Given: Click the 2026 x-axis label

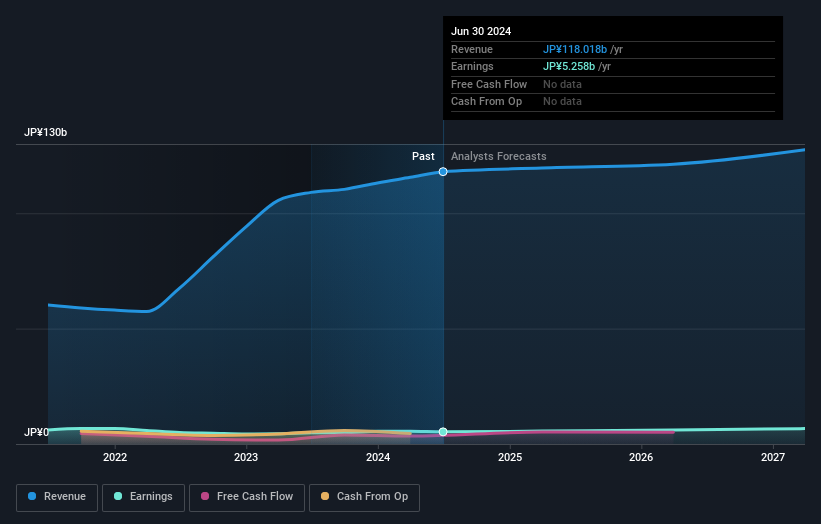Looking at the screenshot, I should (641, 457).
